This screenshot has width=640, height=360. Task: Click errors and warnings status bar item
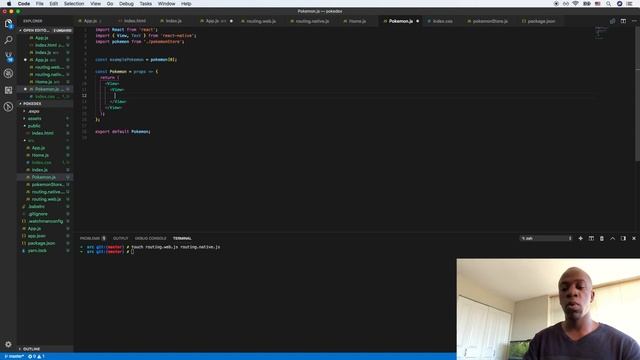(x=36, y=356)
